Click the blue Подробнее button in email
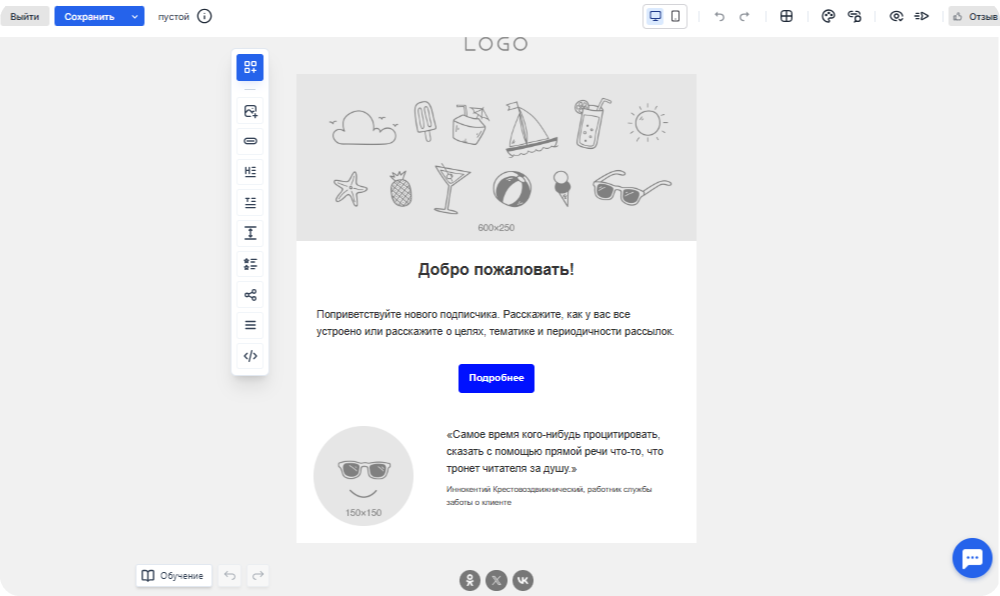Viewport: 1000px width, 596px height. point(496,378)
